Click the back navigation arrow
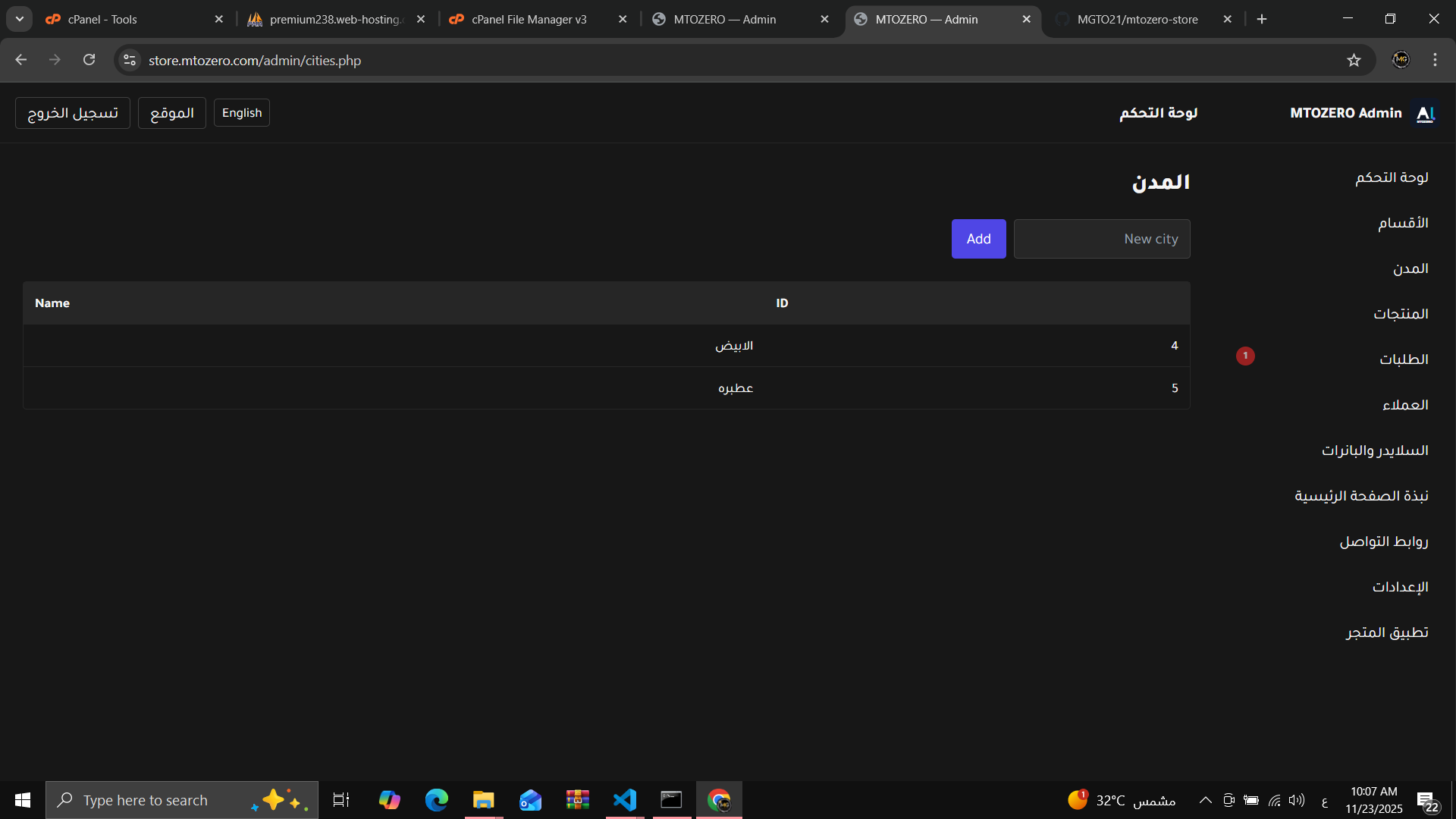The width and height of the screenshot is (1456, 819). (x=21, y=60)
